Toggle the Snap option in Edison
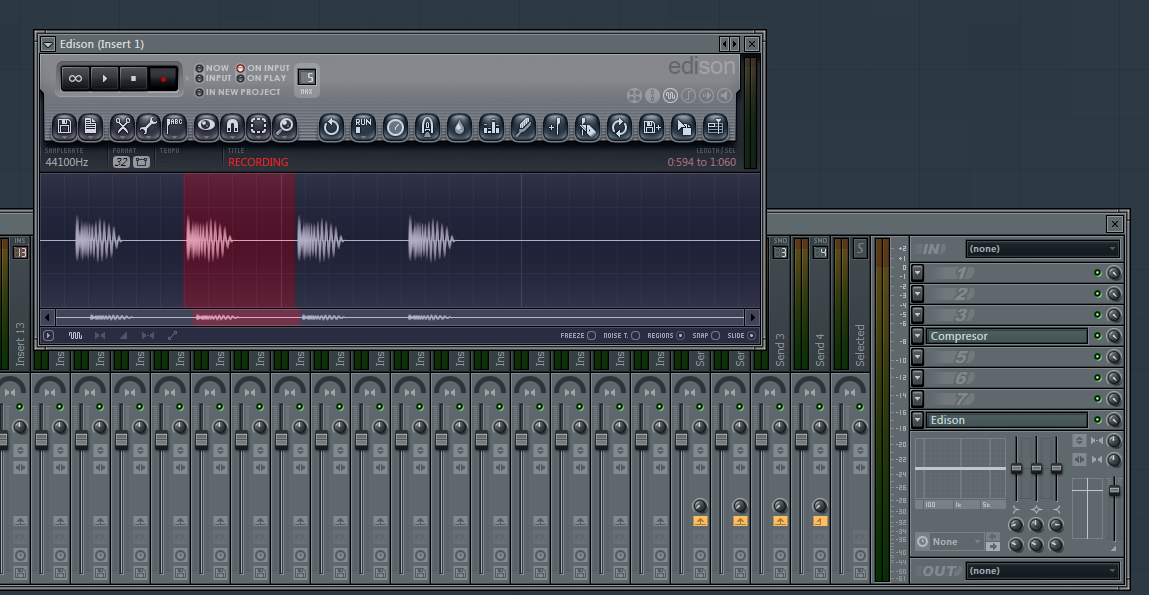Viewport: 1149px width, 595px height. click(715, 336)
